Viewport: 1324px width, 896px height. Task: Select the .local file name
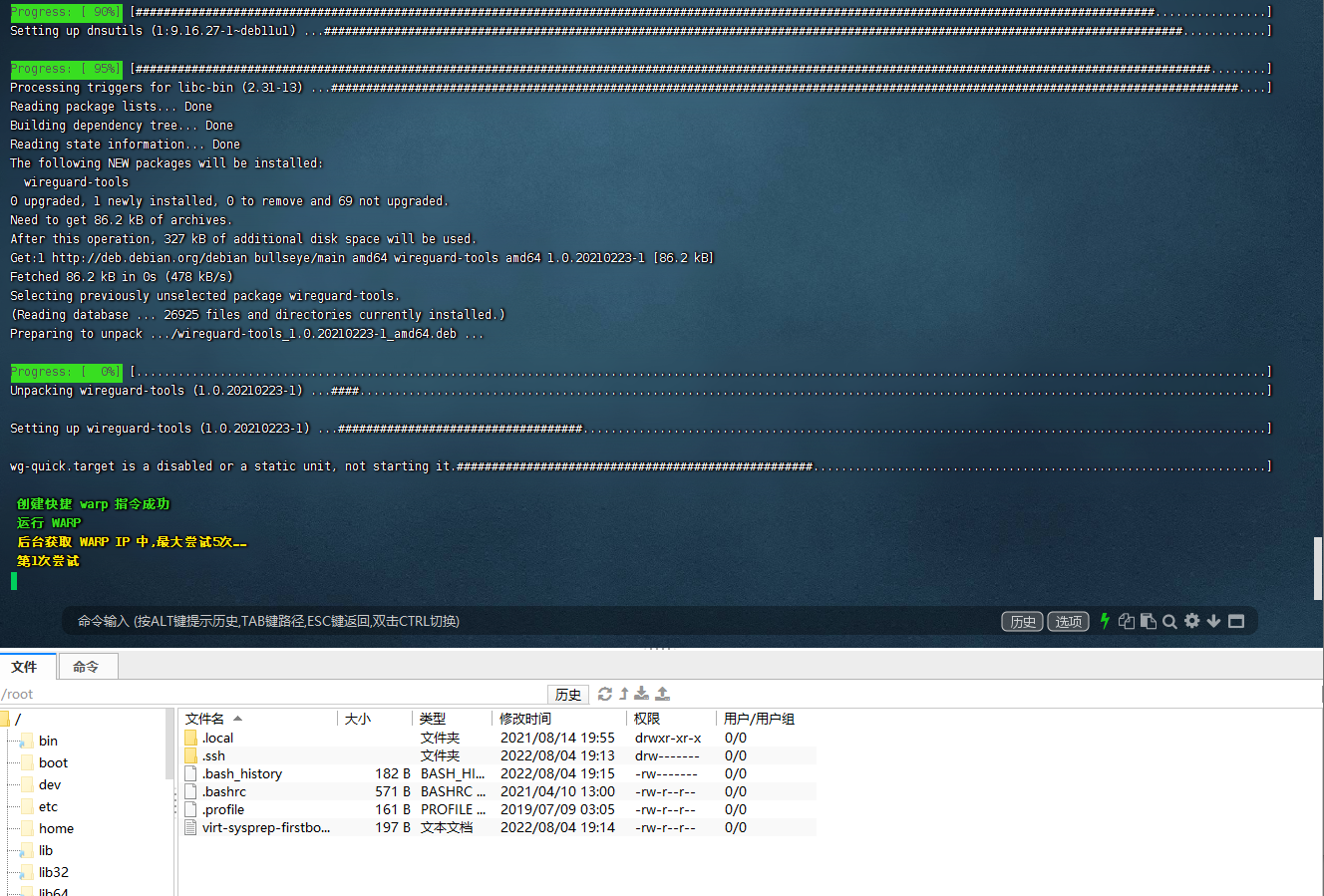(x=217, y=738)
